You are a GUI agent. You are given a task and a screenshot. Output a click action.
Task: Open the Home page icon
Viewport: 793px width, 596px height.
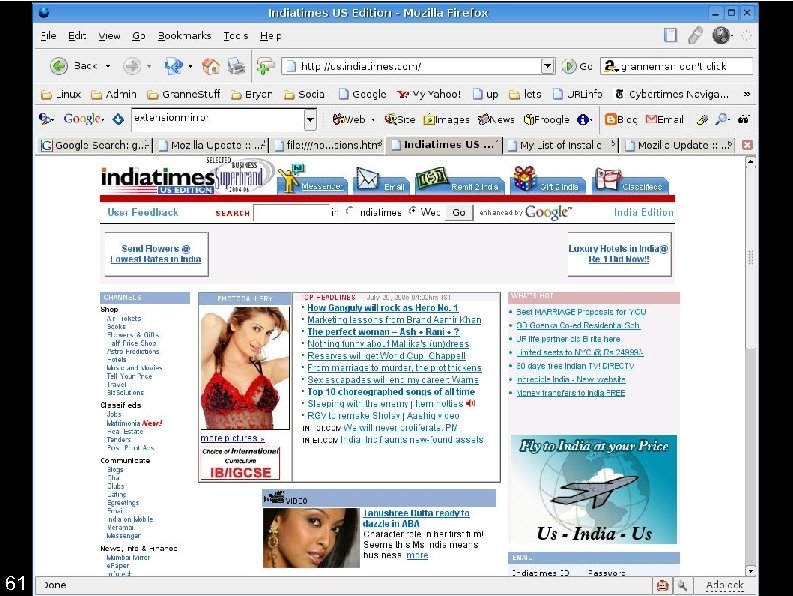211,66
